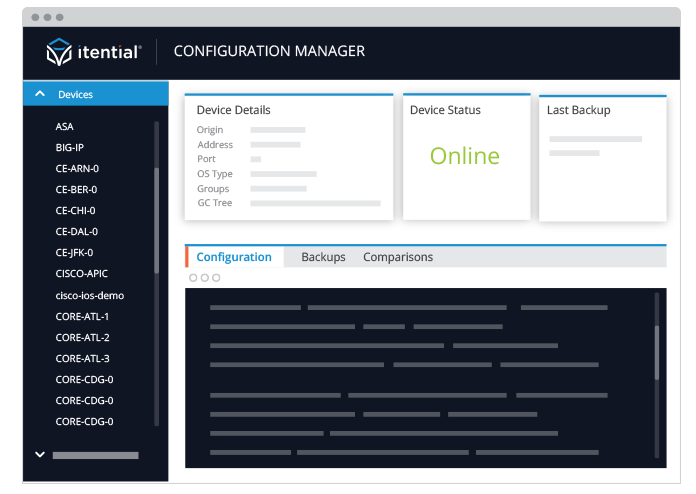Click the device list scrollbar thumb
This screenshot has width=696, height=494.
(x=156, y=221)
